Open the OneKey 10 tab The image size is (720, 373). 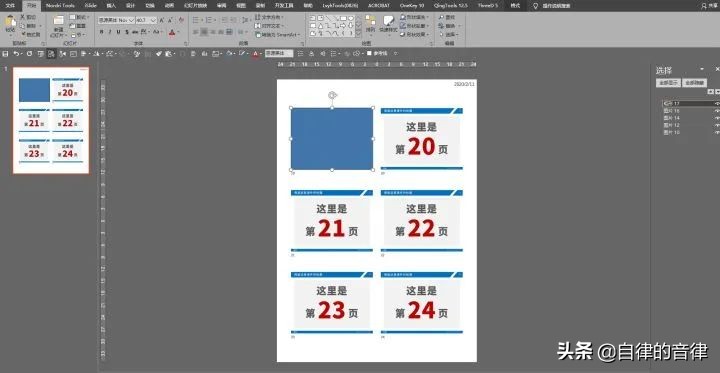click(412, 6)
